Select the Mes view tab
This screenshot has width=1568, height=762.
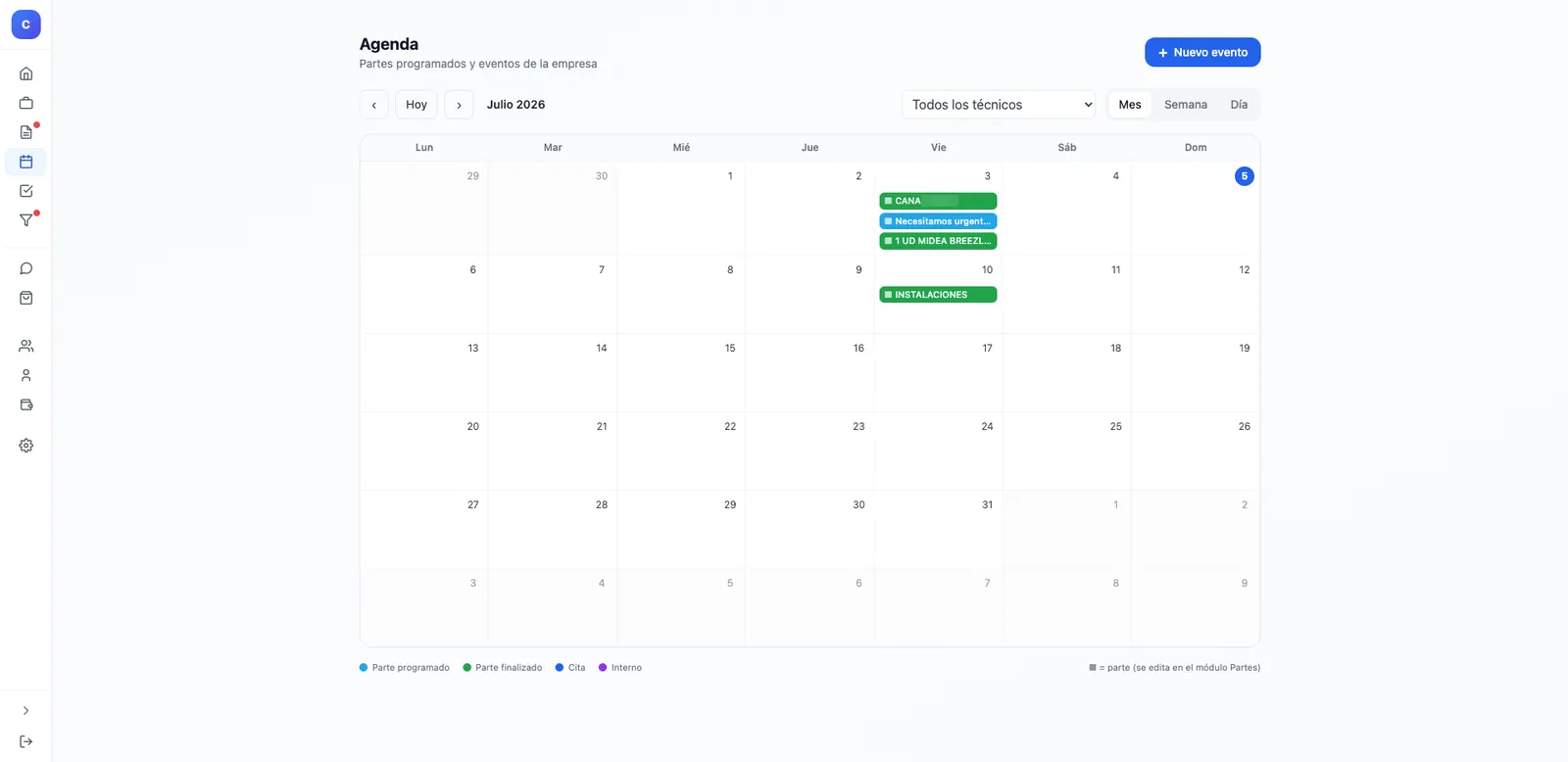point(1130,105)
